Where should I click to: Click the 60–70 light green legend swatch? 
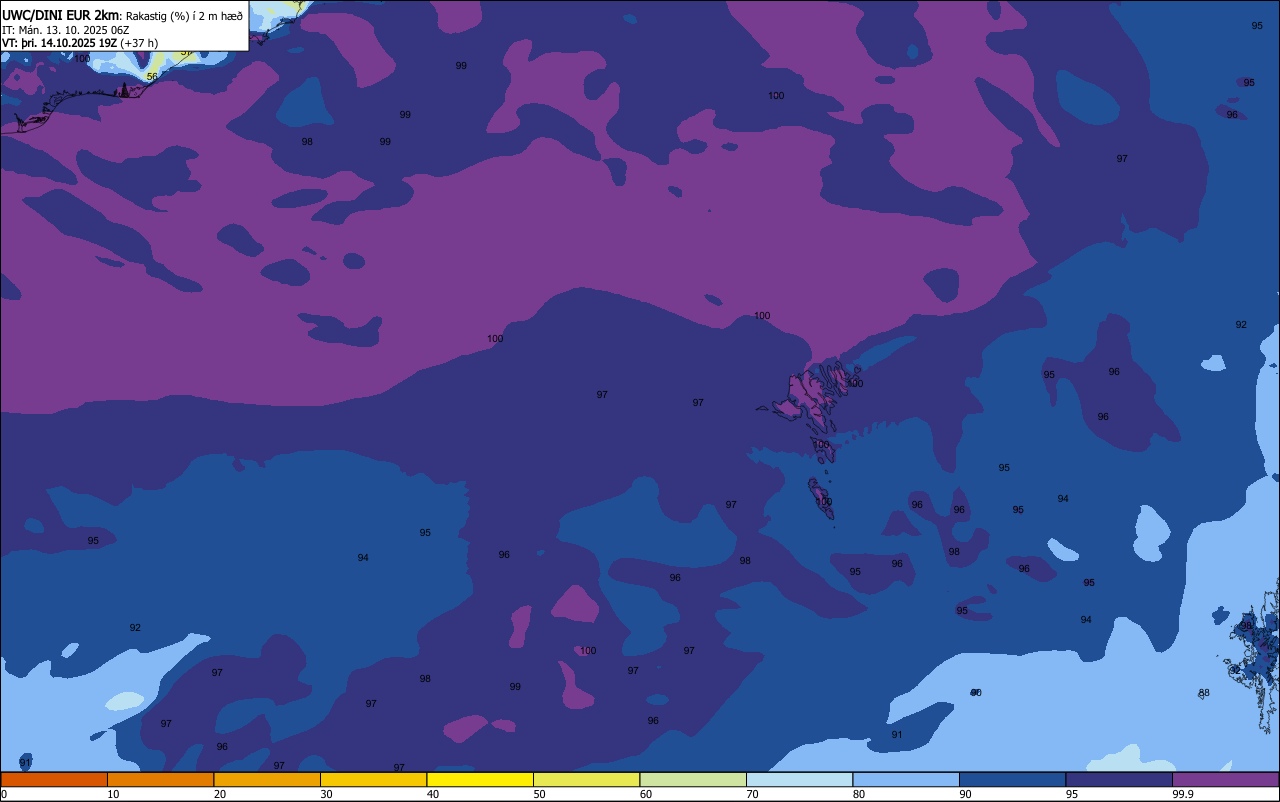click(693, 779)
